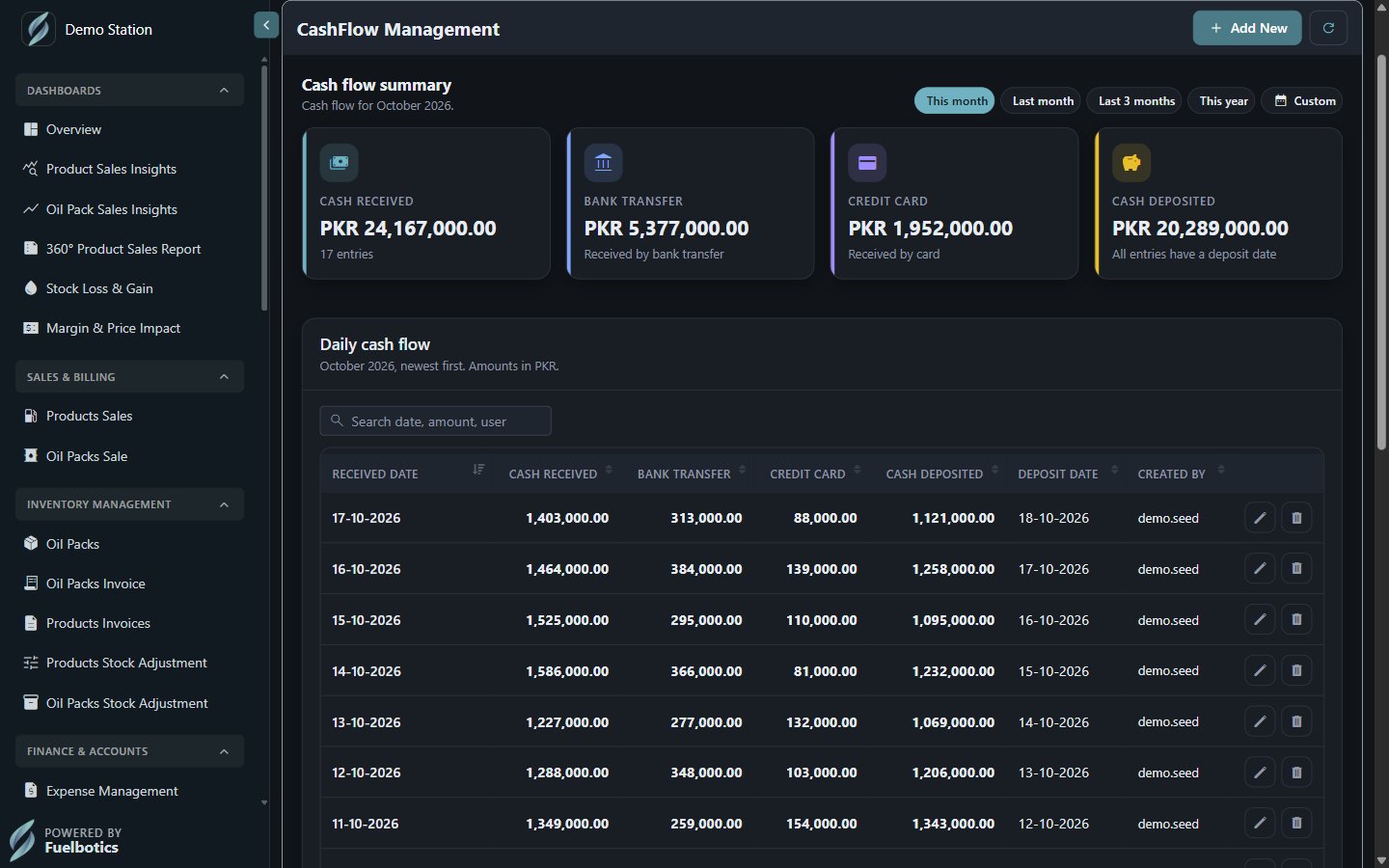The image size is (1389, 868).
Task: Sort table by Bank Transfer column
Action: 691,474
